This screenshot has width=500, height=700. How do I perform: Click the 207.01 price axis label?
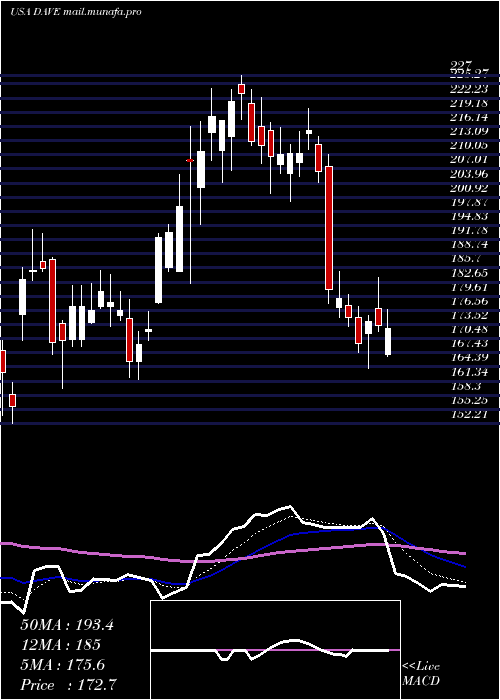468,159
